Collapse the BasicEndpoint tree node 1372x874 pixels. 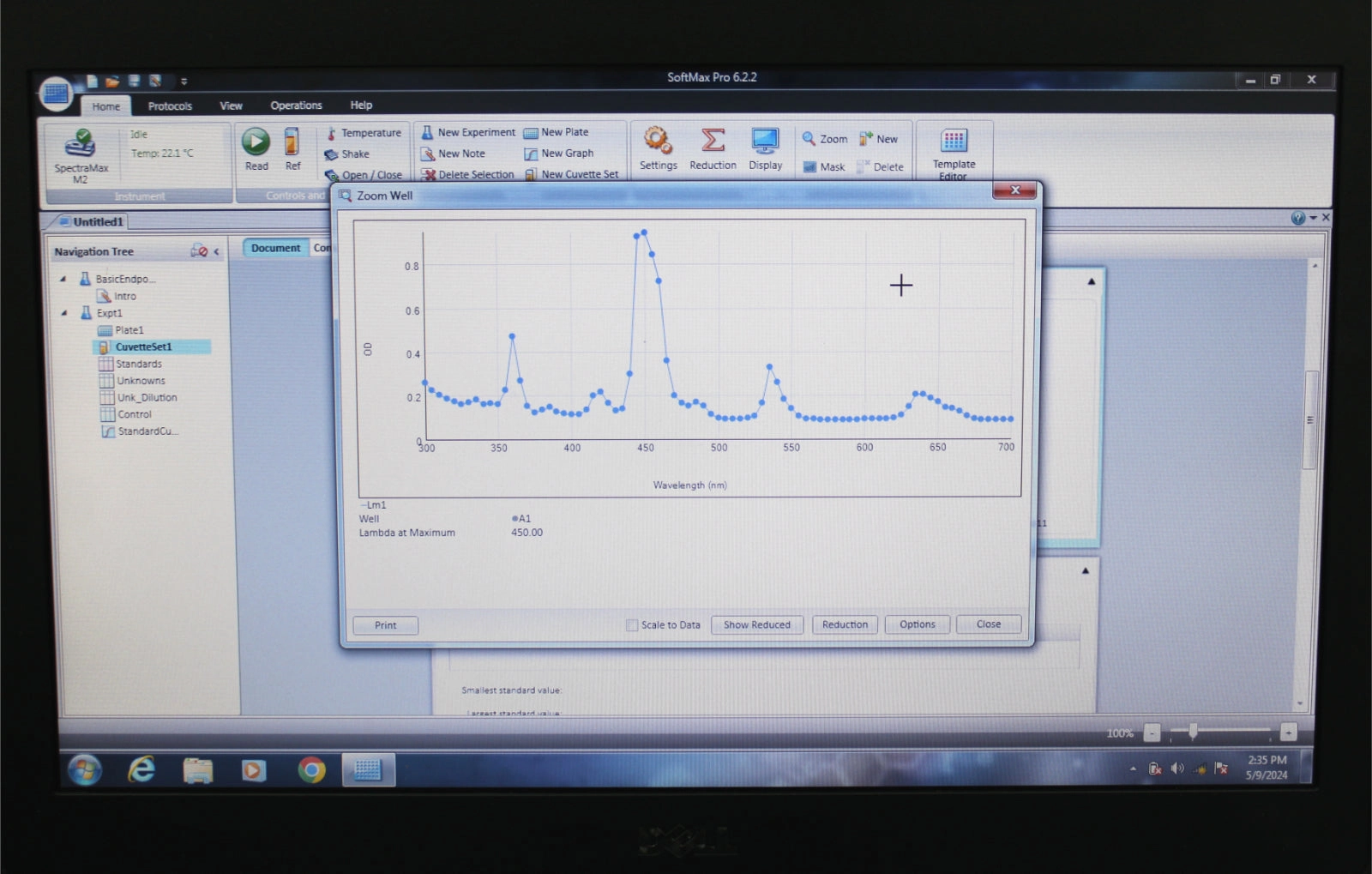coord(63,279)
